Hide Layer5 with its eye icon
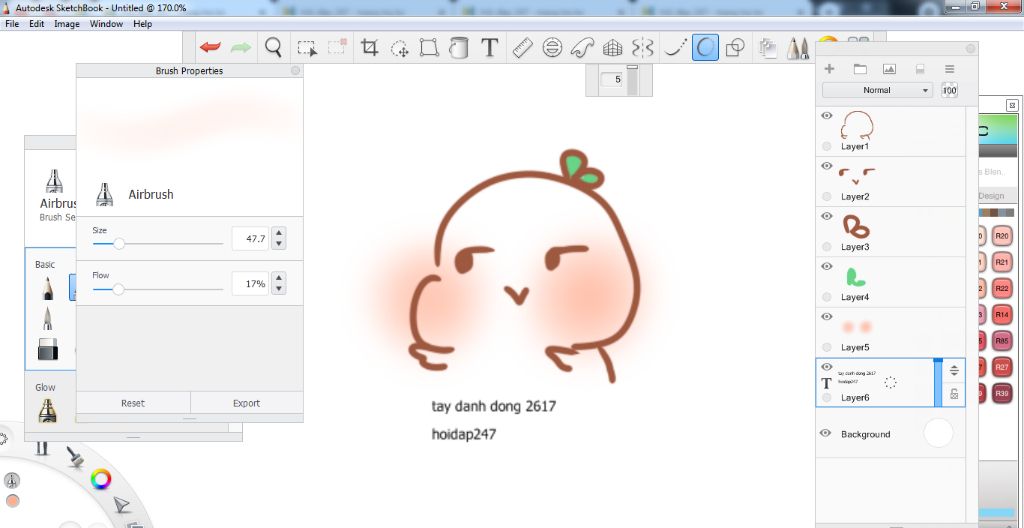The width and height of the screenshot is (1024, 528). (827, 317)
